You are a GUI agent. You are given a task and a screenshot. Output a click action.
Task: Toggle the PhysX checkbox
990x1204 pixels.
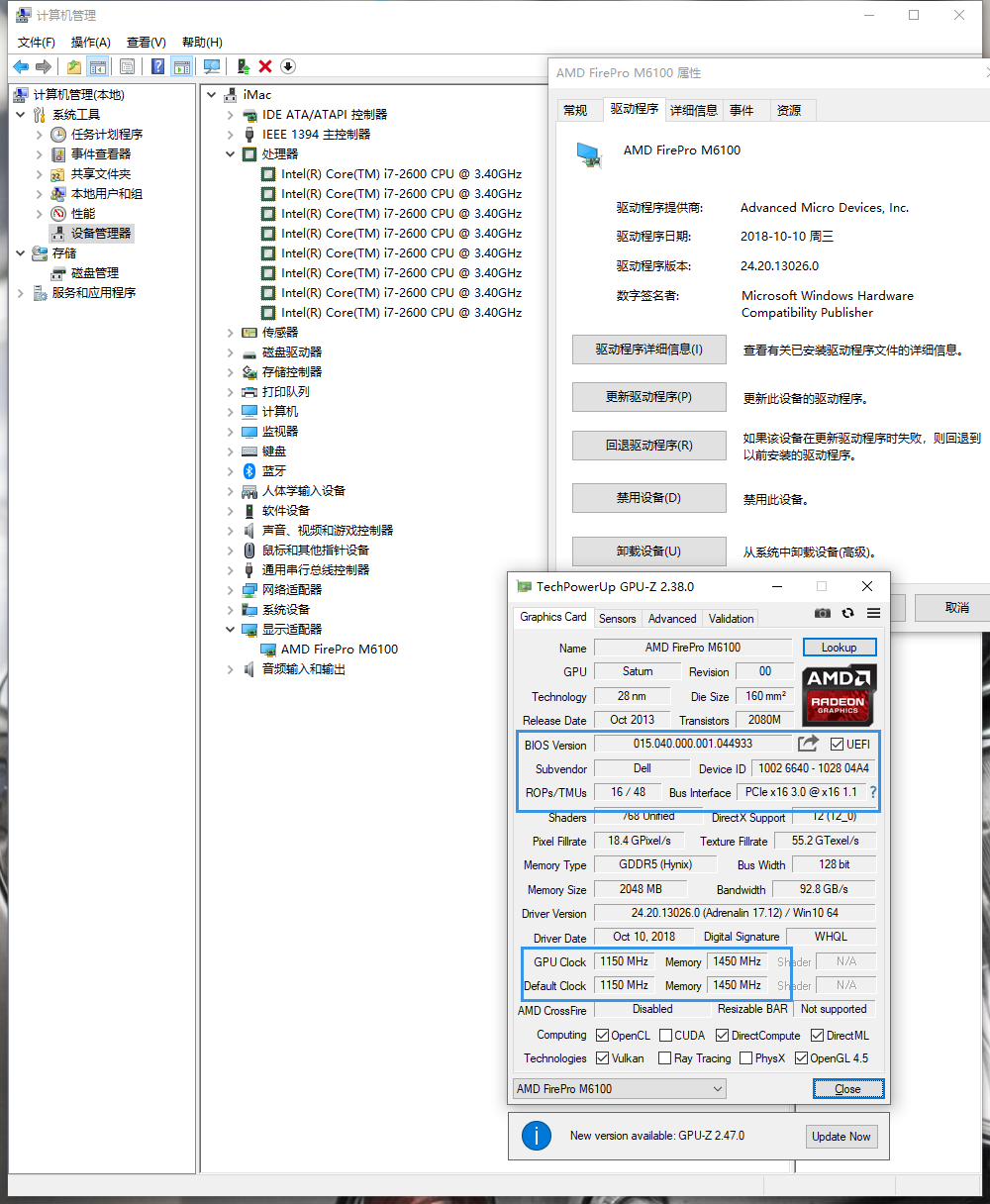[x=745, y=1058]
